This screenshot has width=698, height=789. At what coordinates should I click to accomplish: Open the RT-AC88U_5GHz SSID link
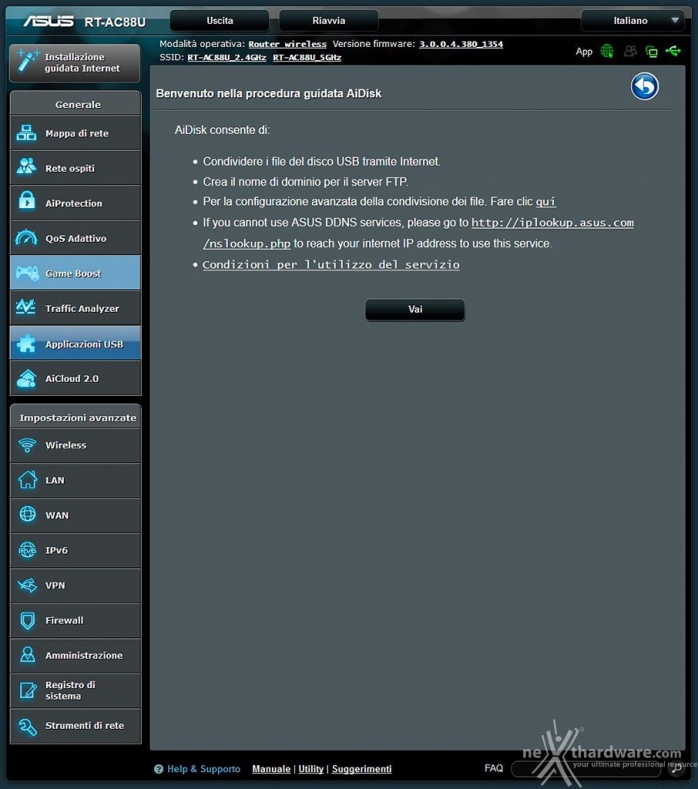pos(307,57)
